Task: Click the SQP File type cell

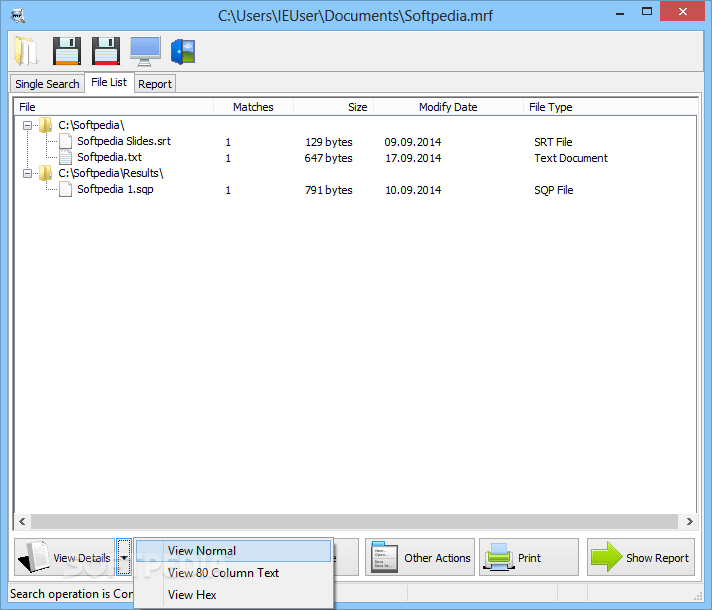Action: click(x=554, y=190)
